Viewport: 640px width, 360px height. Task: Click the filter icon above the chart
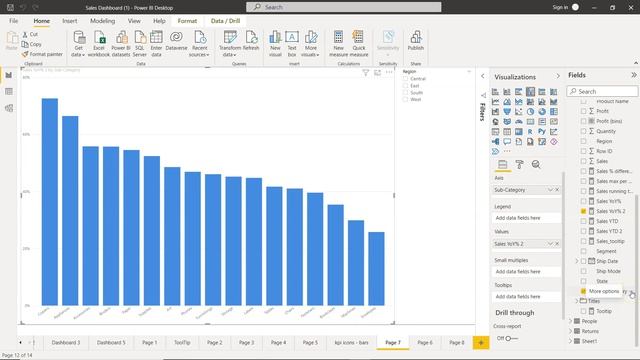pyautogui.click(x=366, y=73)
